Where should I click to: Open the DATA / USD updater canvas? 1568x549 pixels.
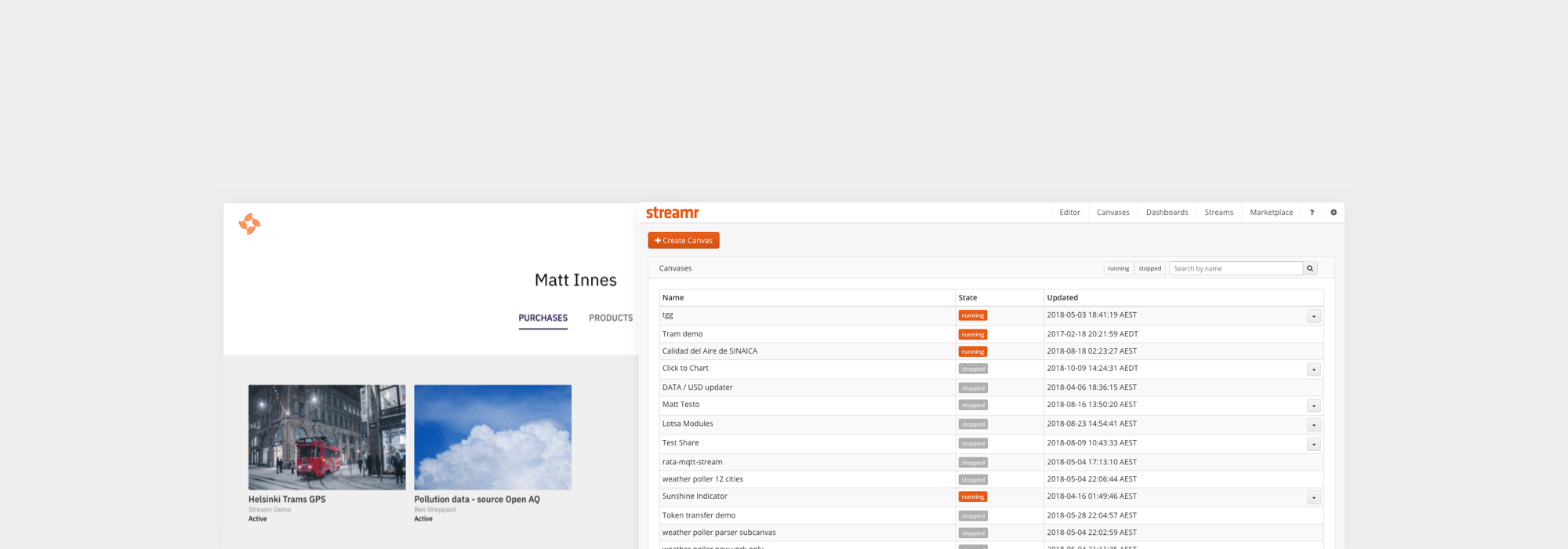tap(698, 387)
